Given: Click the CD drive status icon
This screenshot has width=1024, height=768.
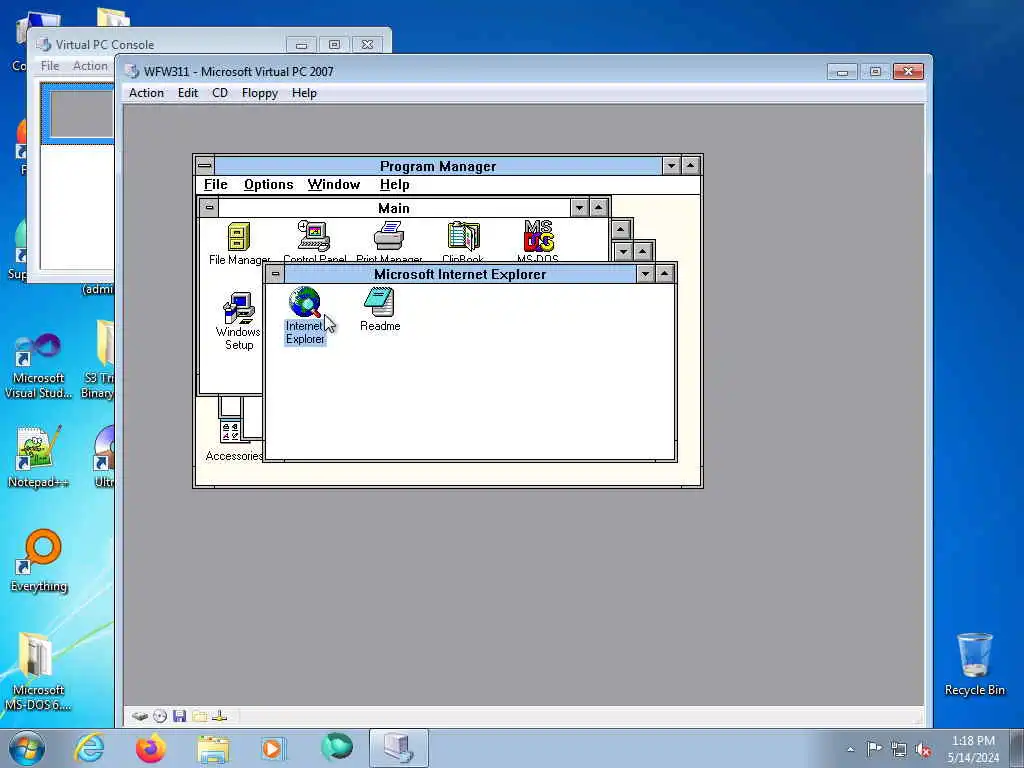Looking at the screenshot, I should tap(160, 716).
